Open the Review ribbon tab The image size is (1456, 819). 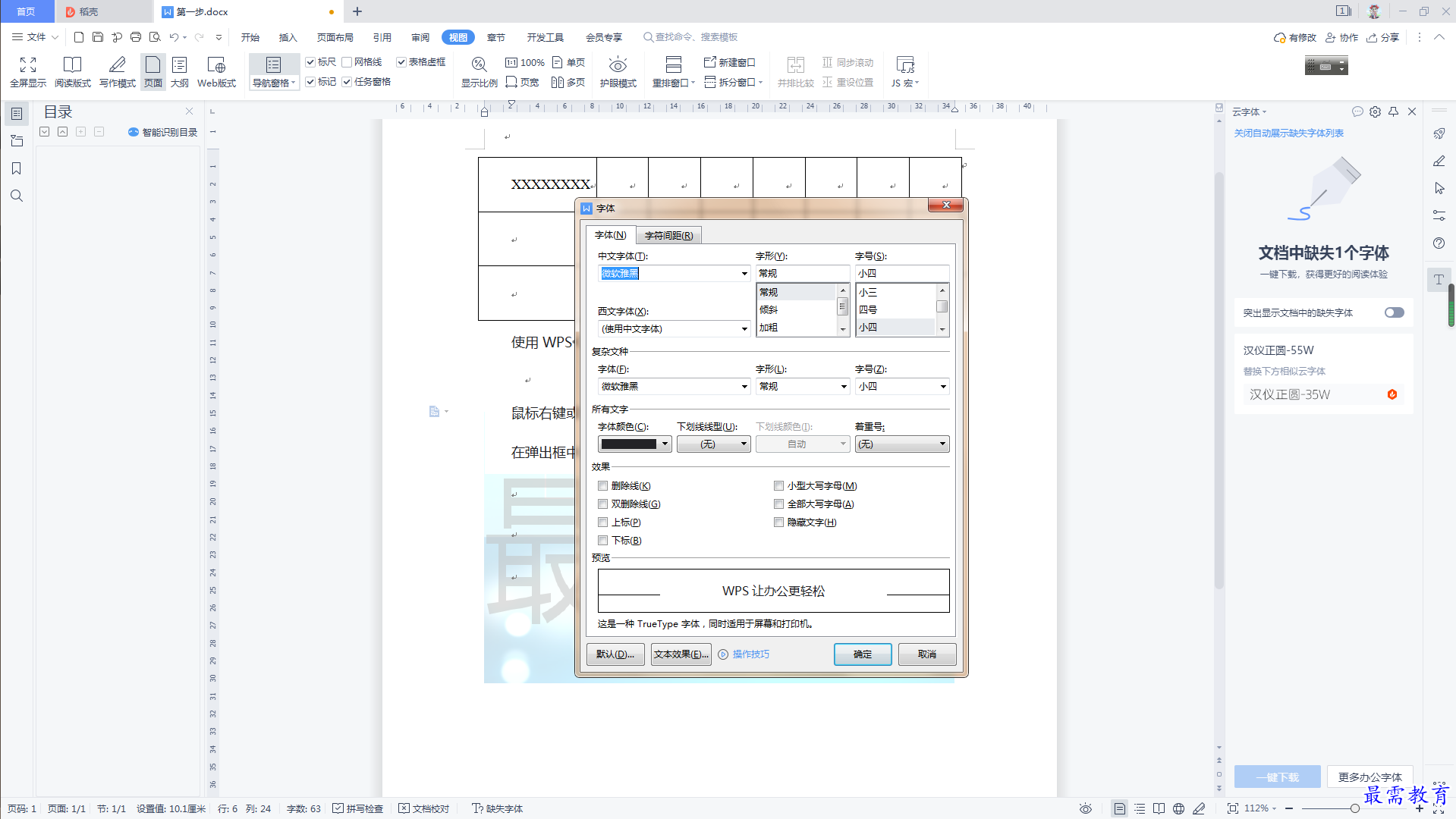pyautogui.click(x=420, y=37)
